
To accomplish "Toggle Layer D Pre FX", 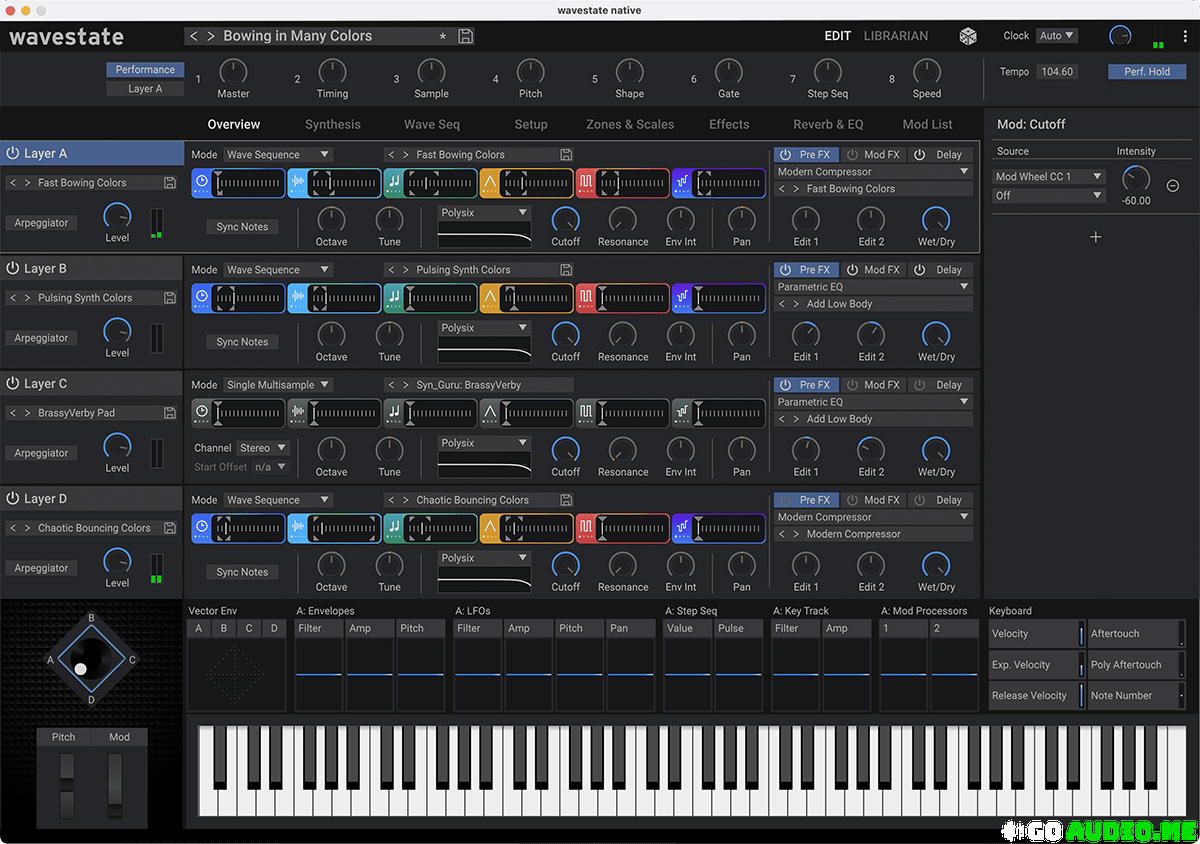I will point(805,500).
